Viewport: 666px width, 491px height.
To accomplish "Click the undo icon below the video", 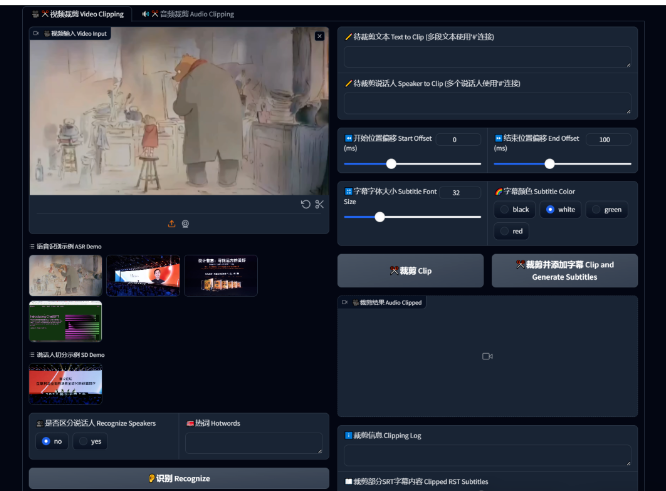I will (x=305, y=204).
